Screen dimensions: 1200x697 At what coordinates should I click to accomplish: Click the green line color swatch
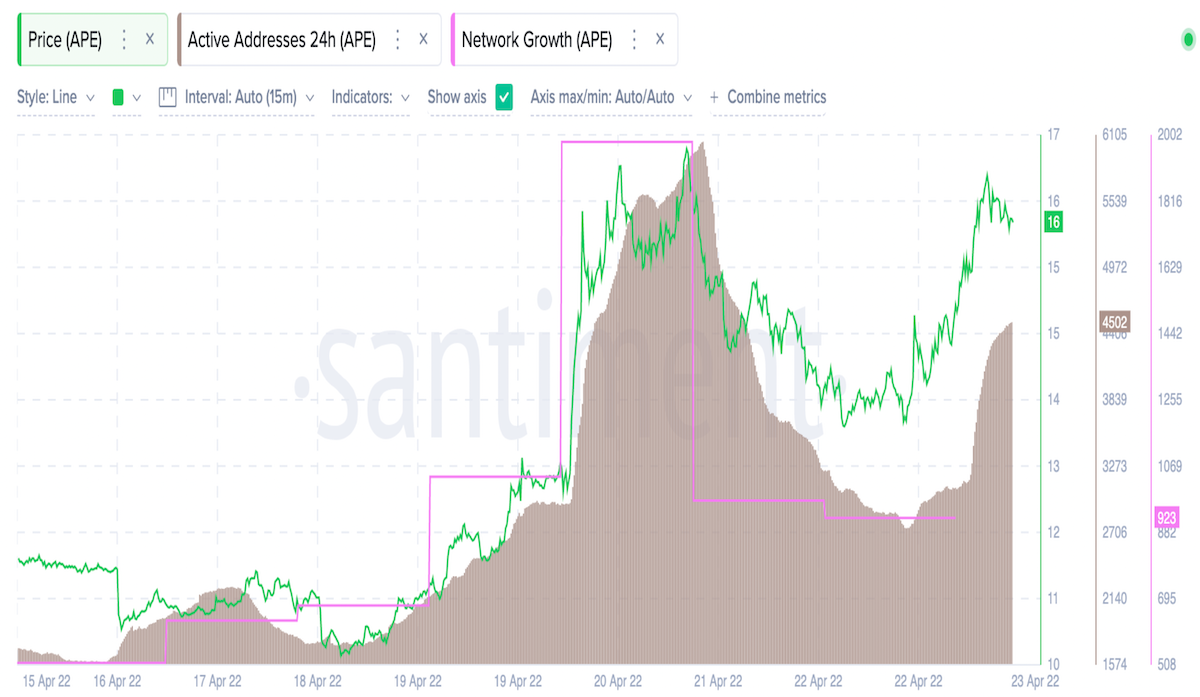coord(120,97)
